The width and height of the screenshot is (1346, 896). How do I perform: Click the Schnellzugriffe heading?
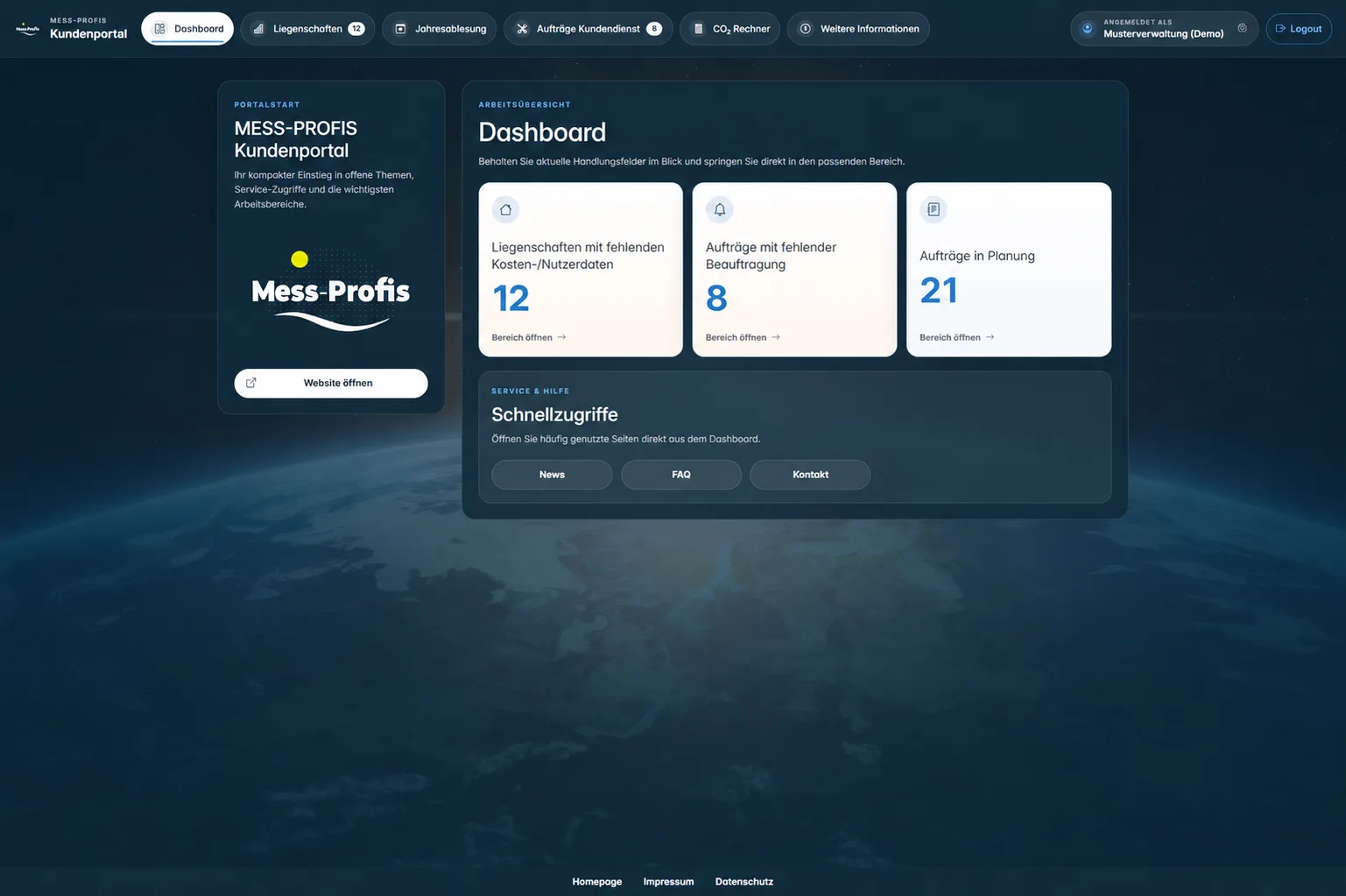coord(554,415)
